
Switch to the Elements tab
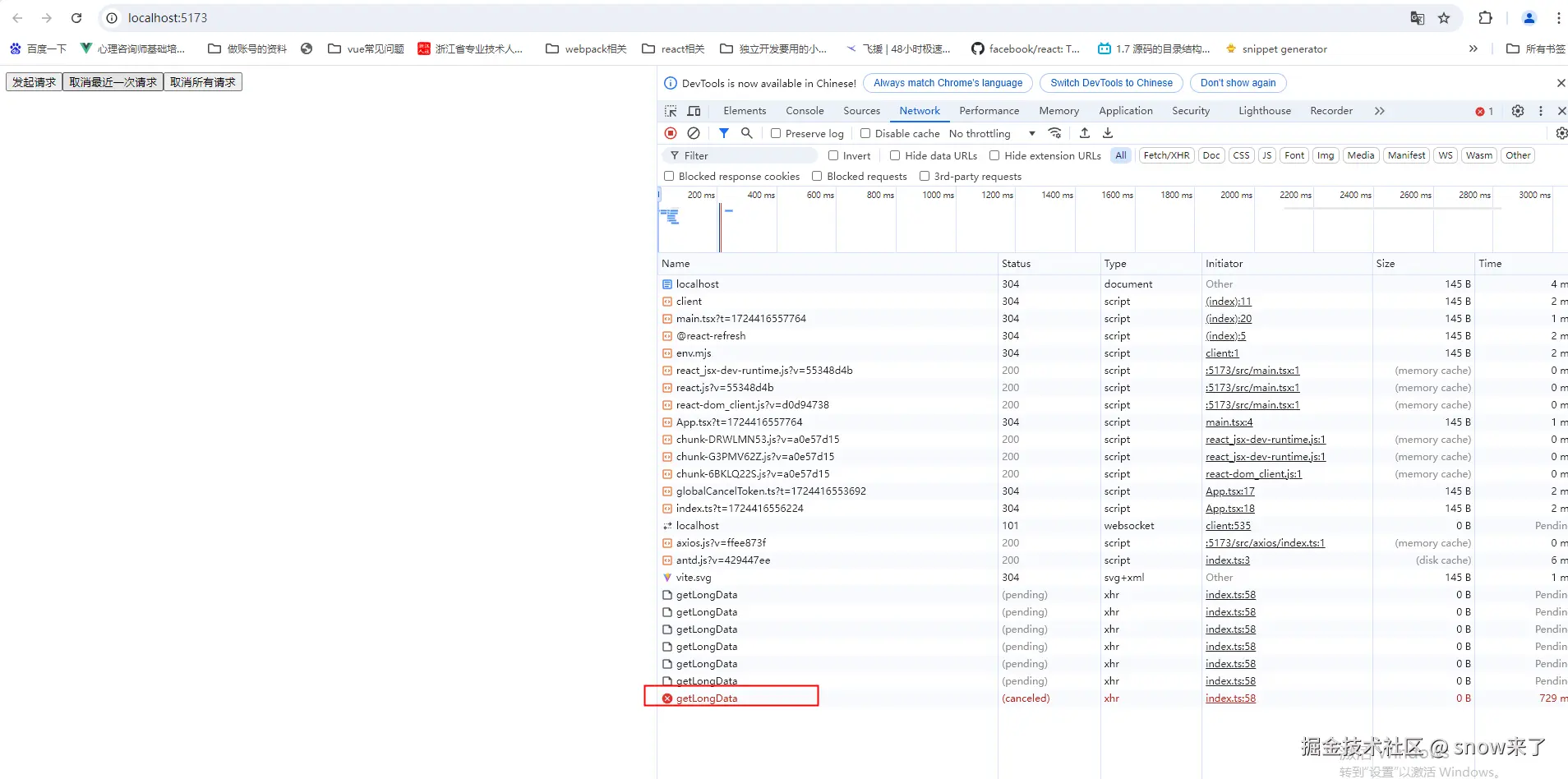[x=745, y=111]
